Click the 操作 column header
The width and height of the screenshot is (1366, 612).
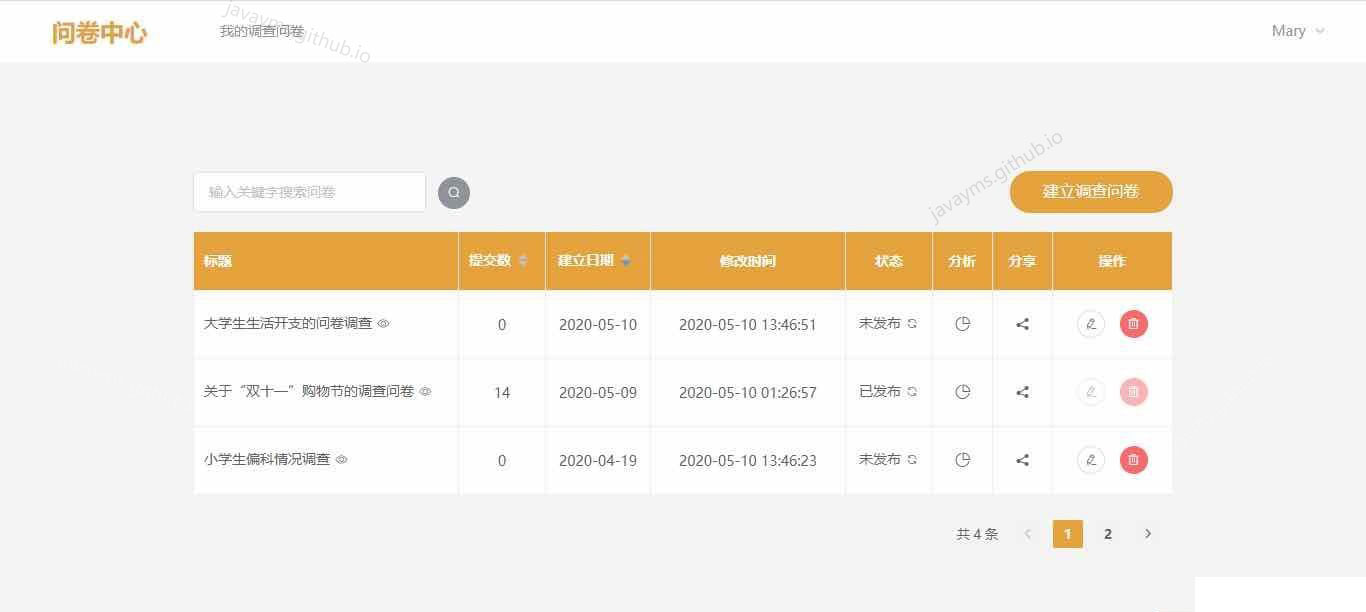[1112, 261]
